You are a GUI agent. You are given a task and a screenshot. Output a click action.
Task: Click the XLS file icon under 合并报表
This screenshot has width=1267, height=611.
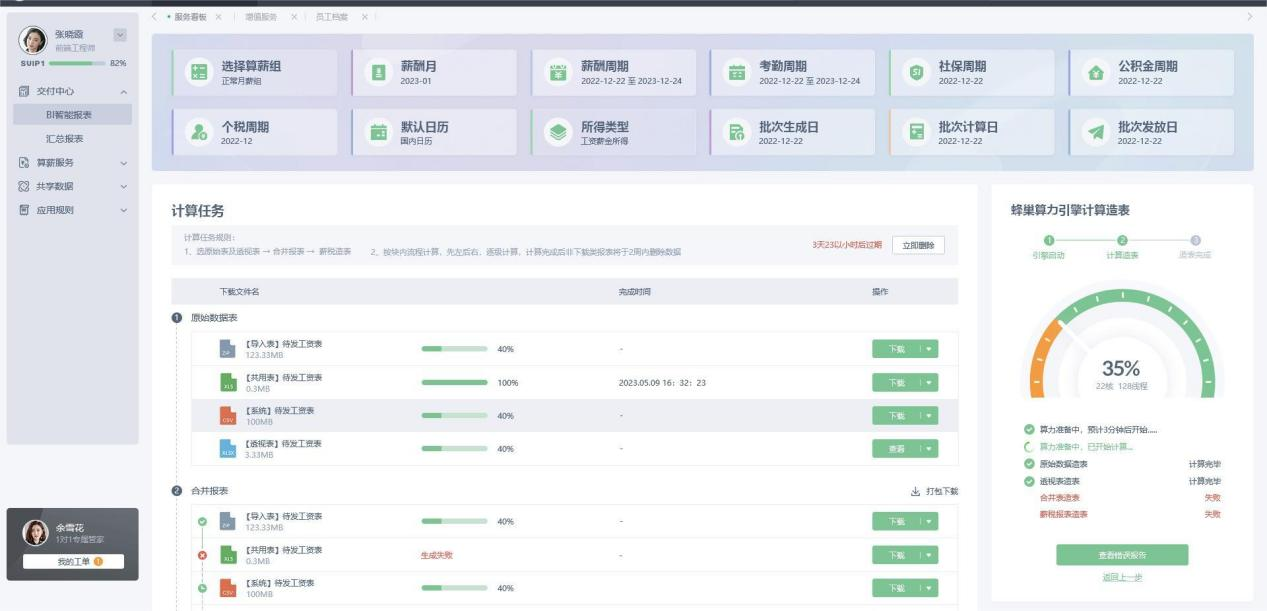[x=227, y=554]
